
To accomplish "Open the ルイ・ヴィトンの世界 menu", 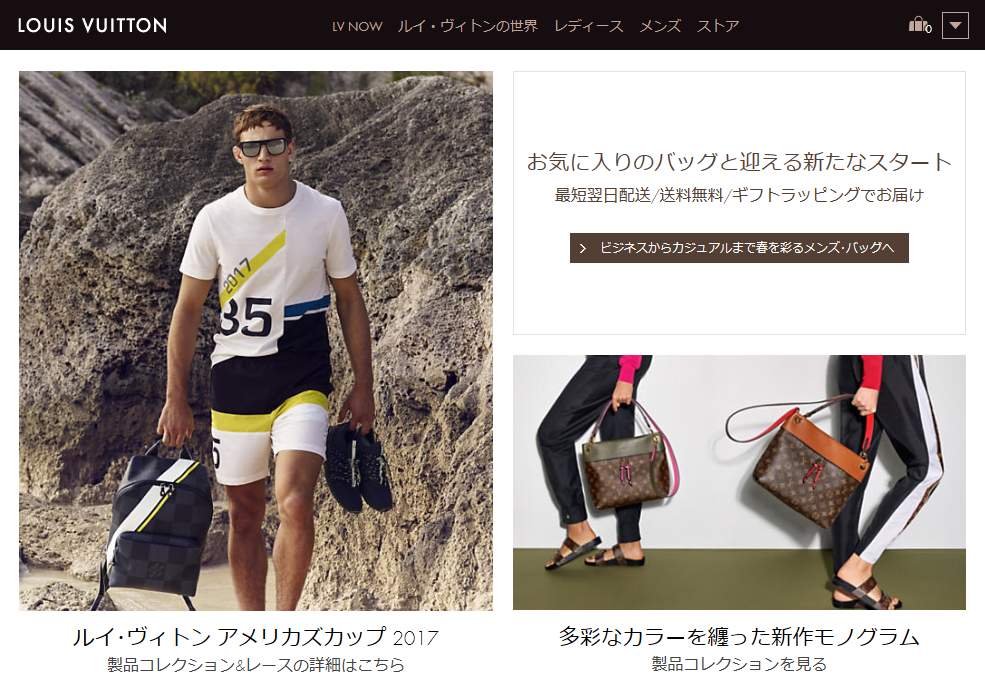I will point(467,26).
